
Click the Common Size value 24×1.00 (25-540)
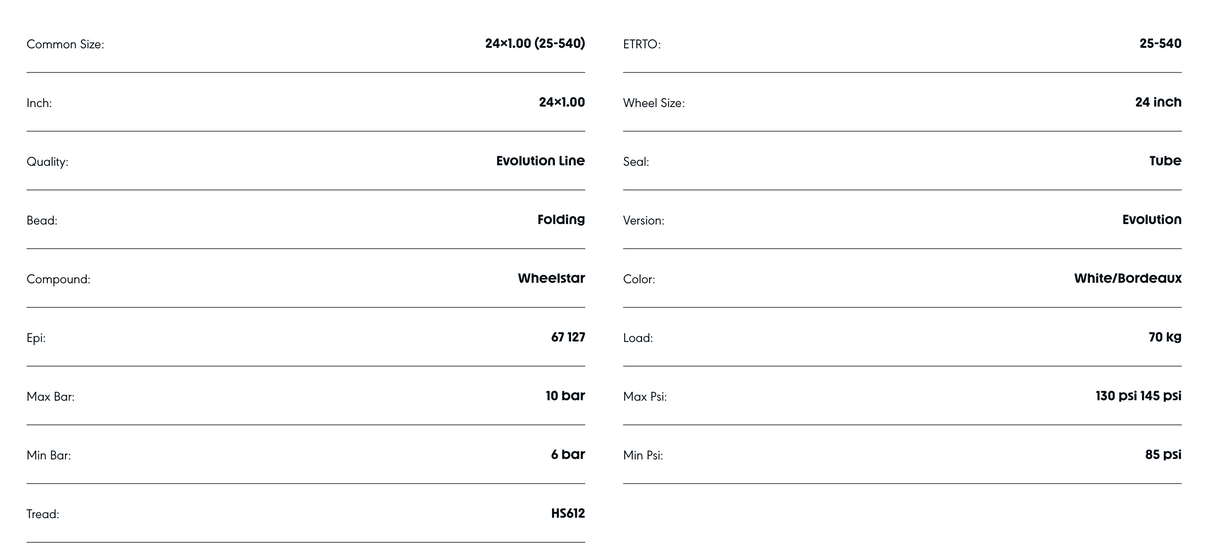[x=535, y=44]
